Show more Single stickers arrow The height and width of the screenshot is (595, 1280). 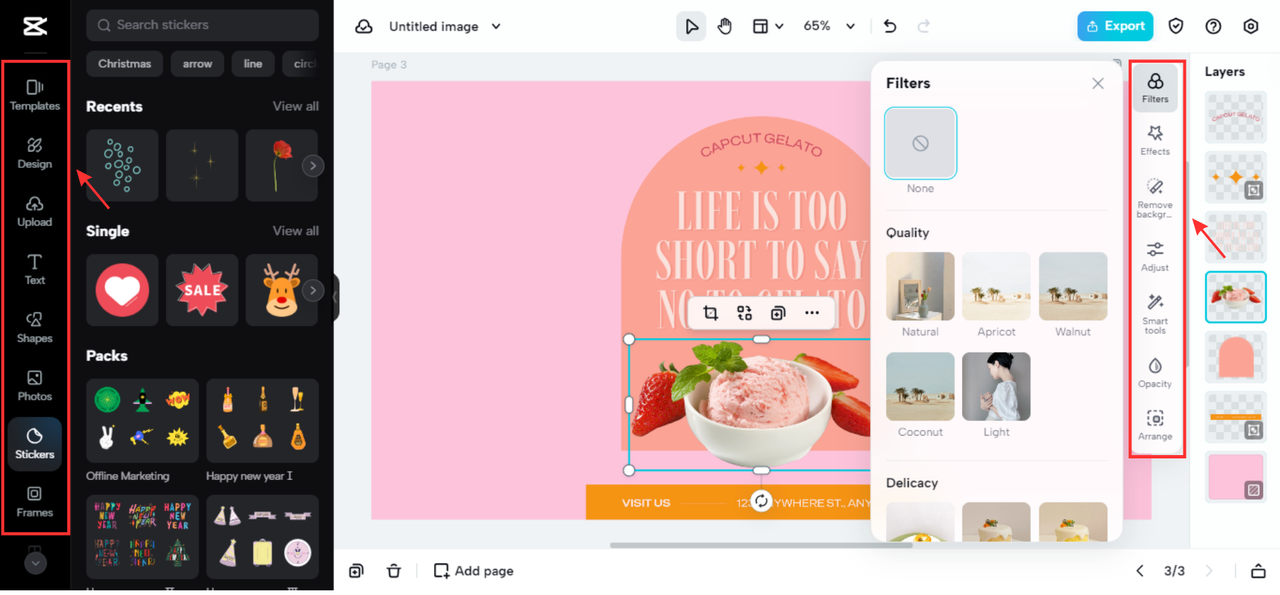[x=313, y=291]
